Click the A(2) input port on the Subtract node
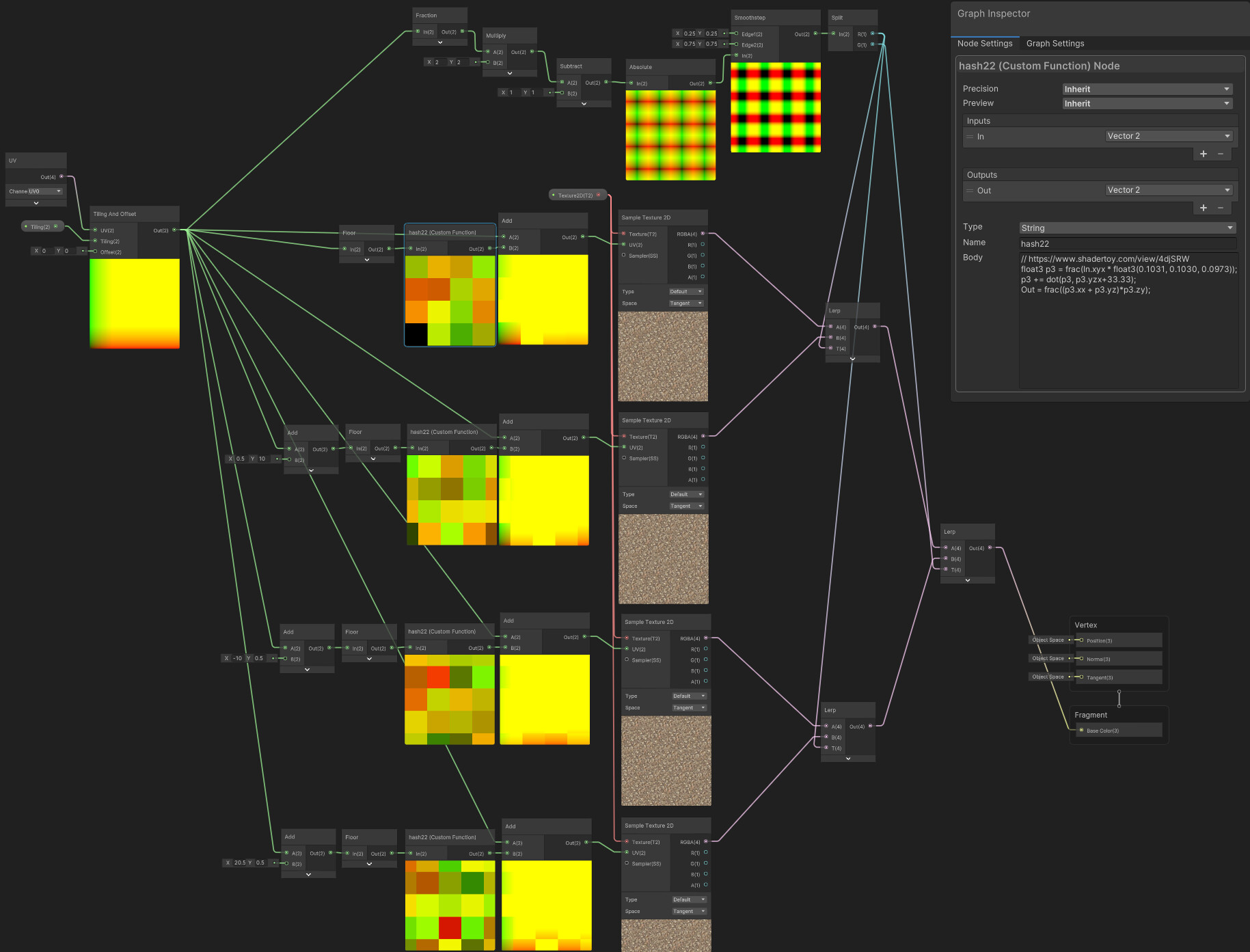 click(x=562, y=83)
